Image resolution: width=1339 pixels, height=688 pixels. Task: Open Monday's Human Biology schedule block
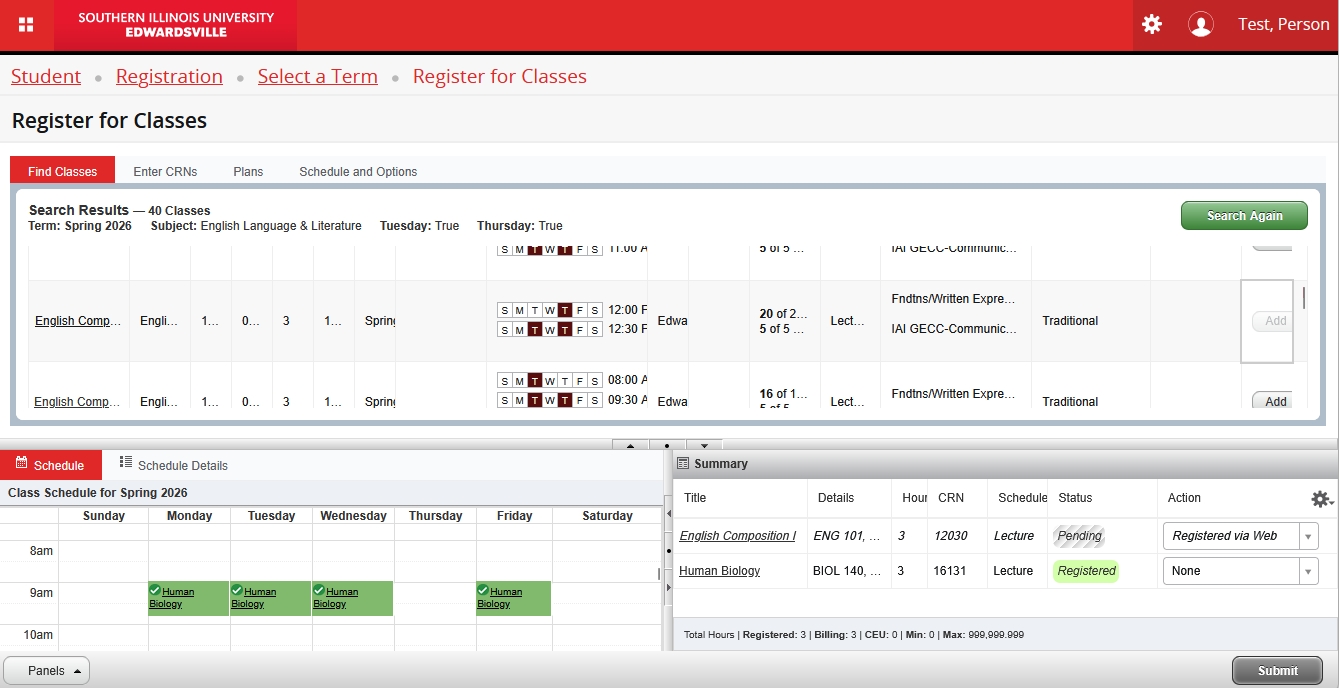tap(189, 598)
